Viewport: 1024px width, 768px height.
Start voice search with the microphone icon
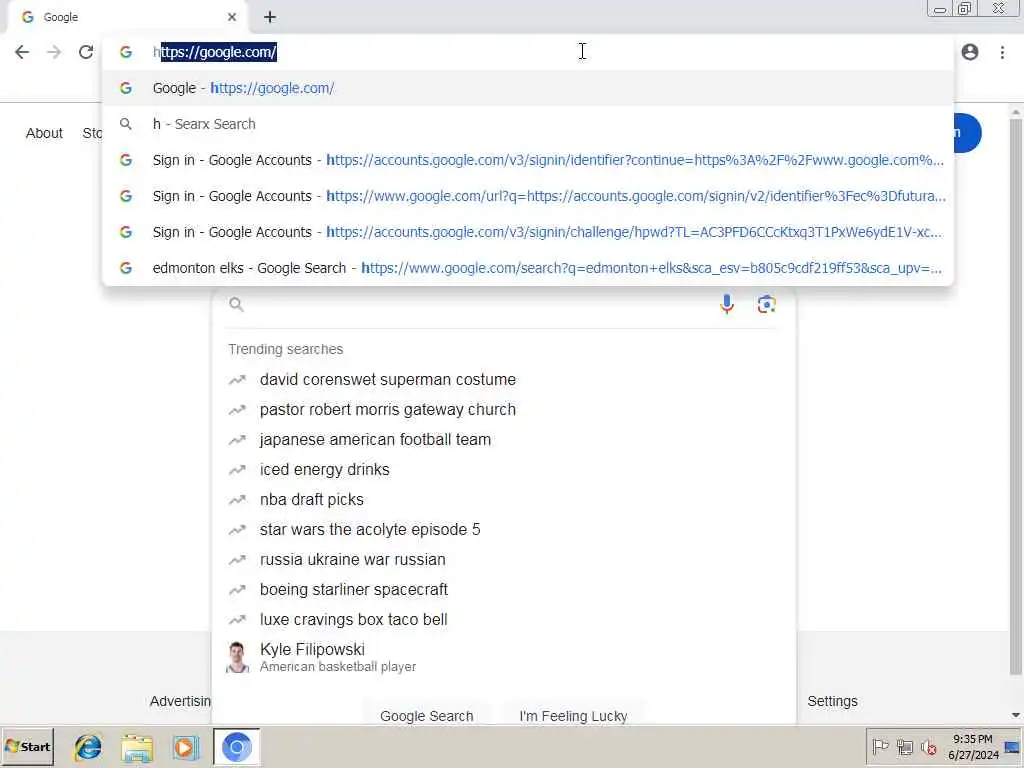tap(727, 304)
